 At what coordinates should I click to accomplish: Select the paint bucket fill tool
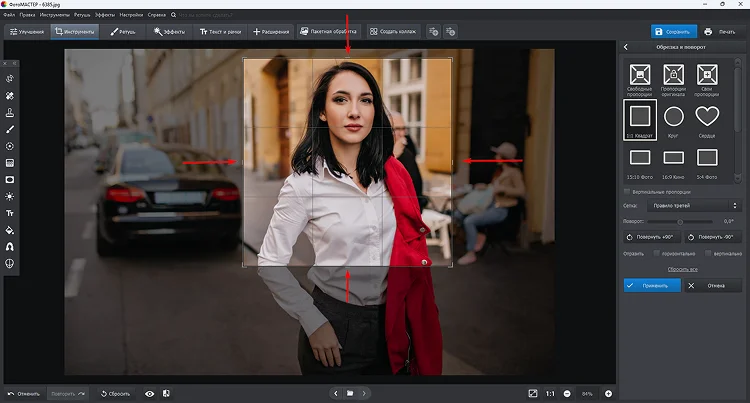10,230
